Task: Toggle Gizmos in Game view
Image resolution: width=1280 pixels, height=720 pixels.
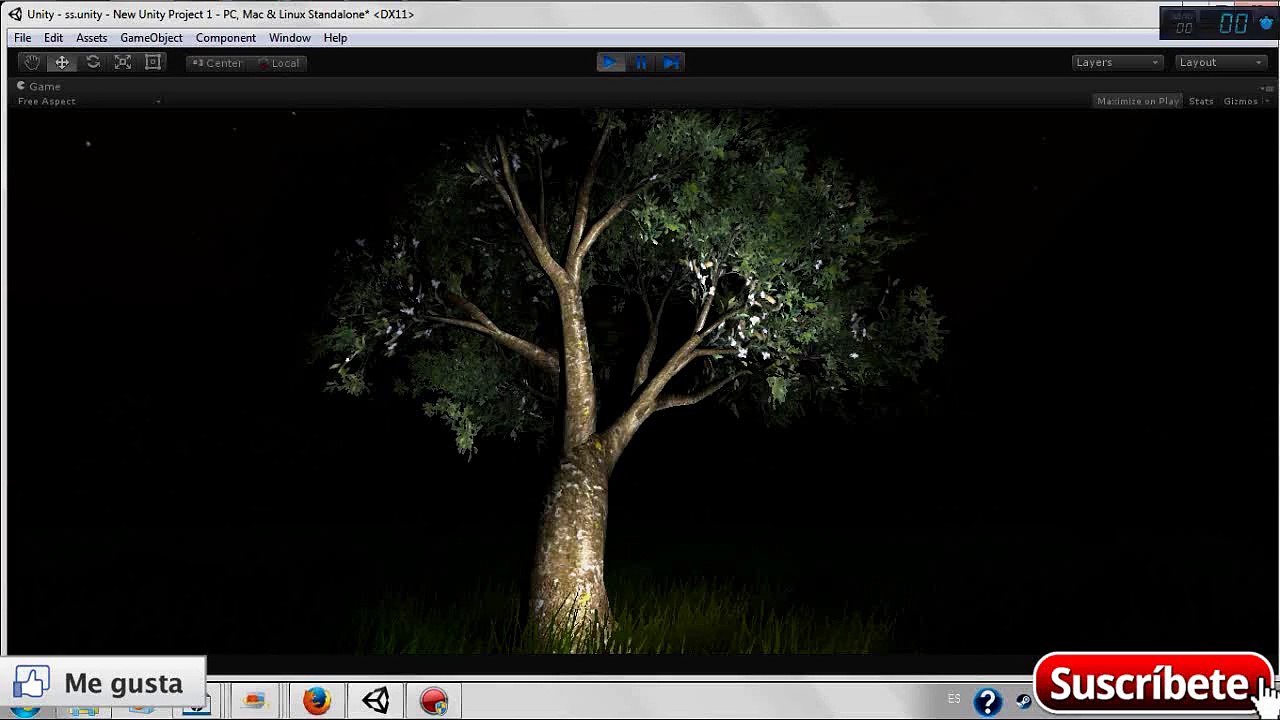Action: pos(1240,101)
